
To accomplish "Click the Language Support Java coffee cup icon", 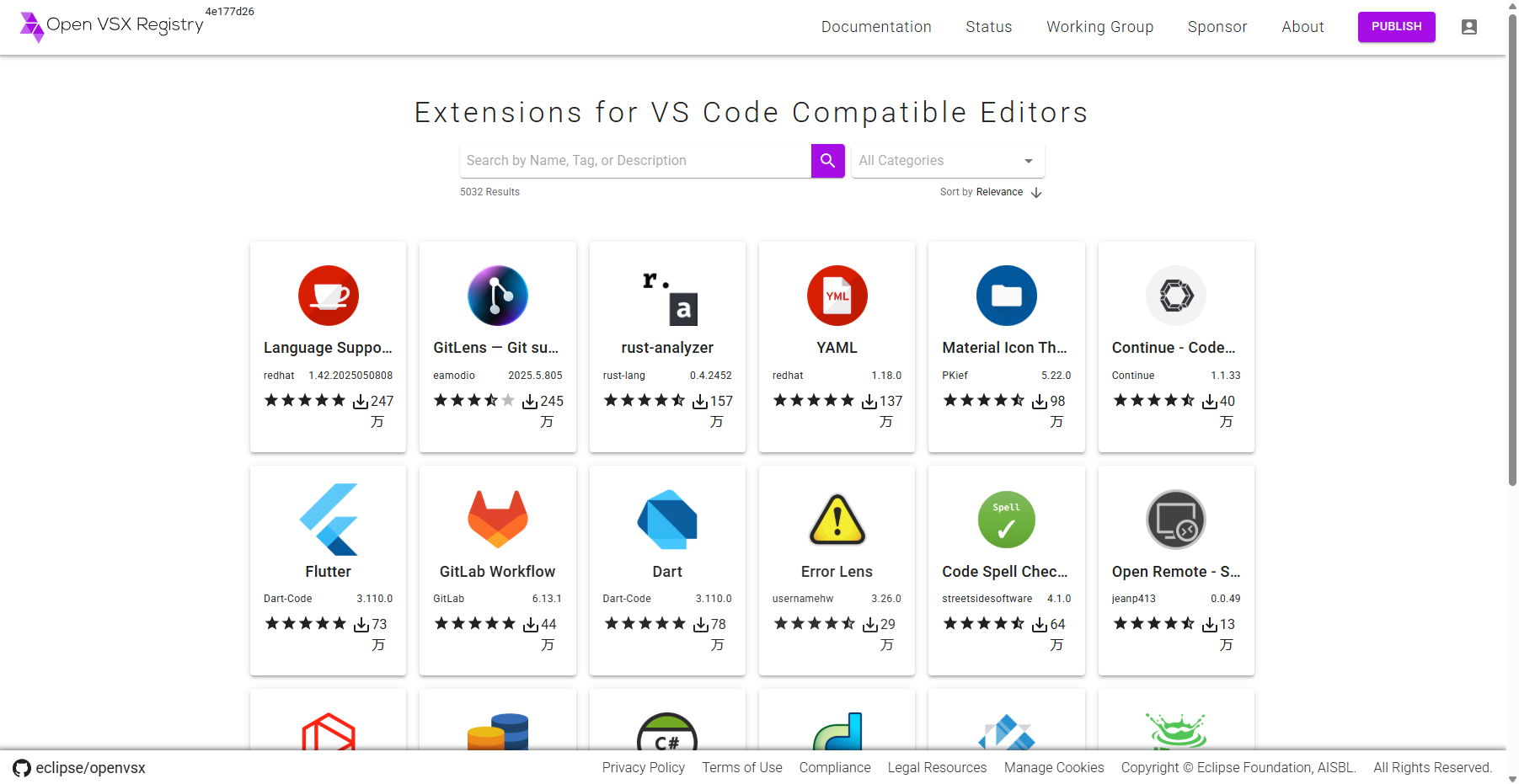I will (x=329, y=296).
